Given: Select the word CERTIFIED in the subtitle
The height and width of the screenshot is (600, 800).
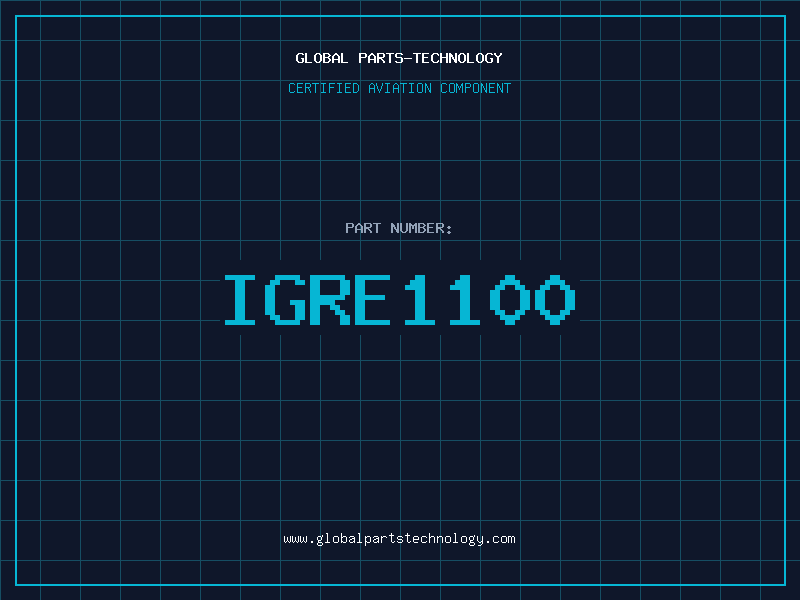Looking at the screenshot, I should coord(323,88).
